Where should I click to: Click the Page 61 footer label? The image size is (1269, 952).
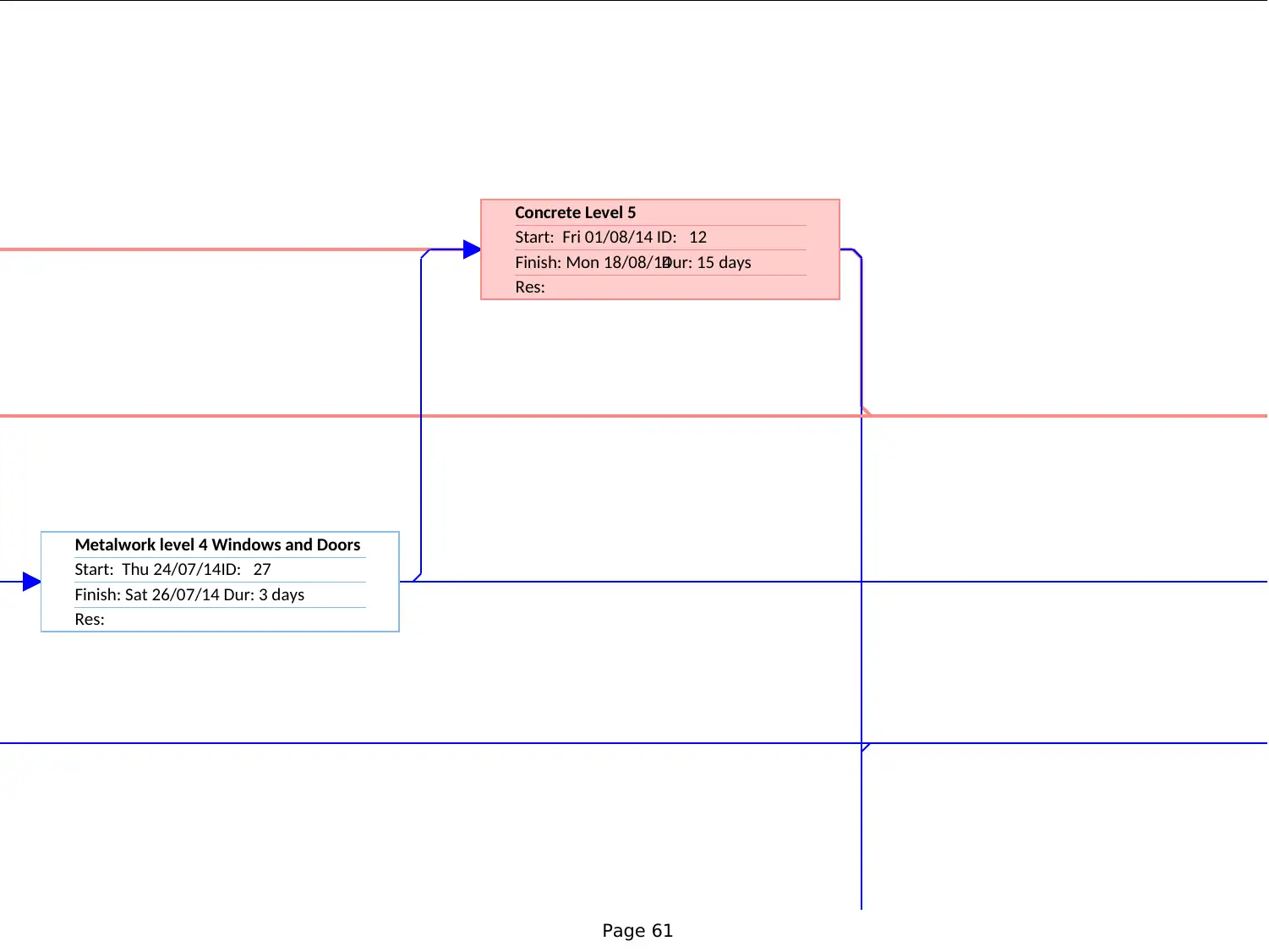click(x=637, y=931)
